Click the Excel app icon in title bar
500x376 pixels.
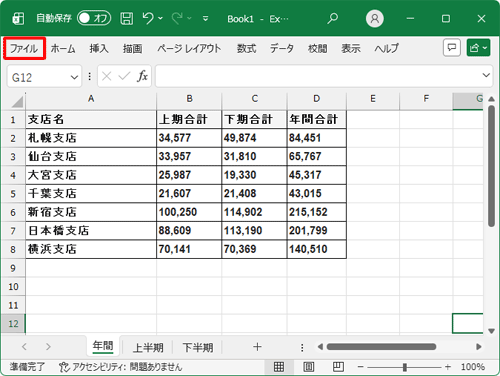18,18
